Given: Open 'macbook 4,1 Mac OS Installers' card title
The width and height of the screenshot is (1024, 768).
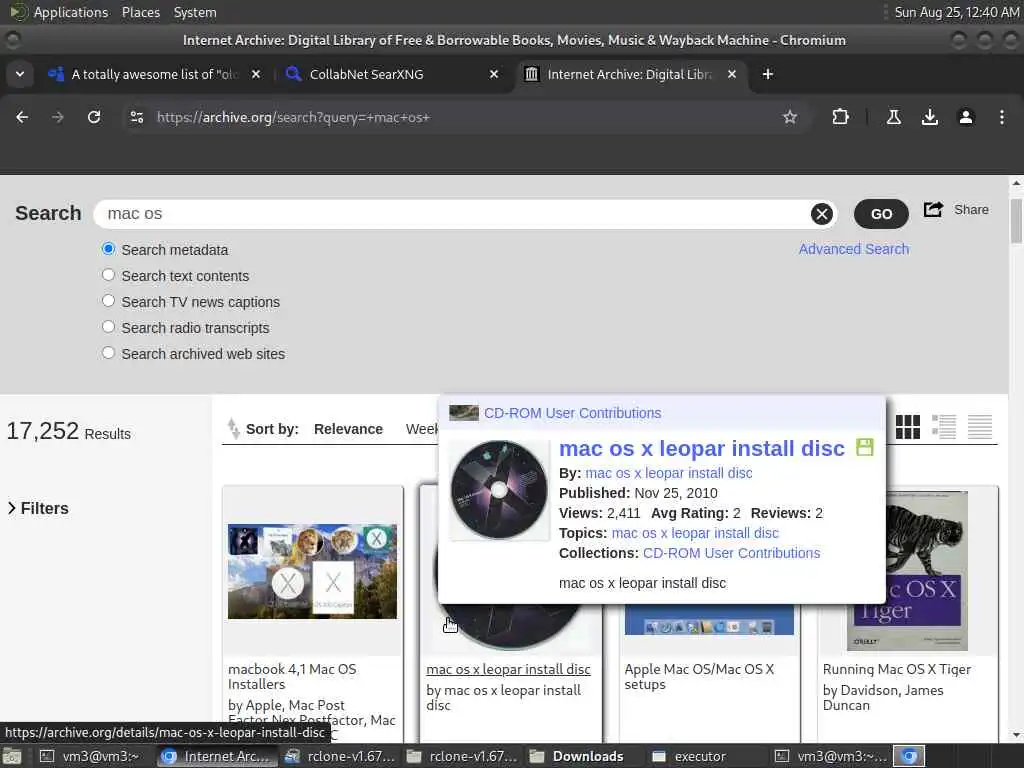Looking at the screenshot, I should click(x=292, y=677).
